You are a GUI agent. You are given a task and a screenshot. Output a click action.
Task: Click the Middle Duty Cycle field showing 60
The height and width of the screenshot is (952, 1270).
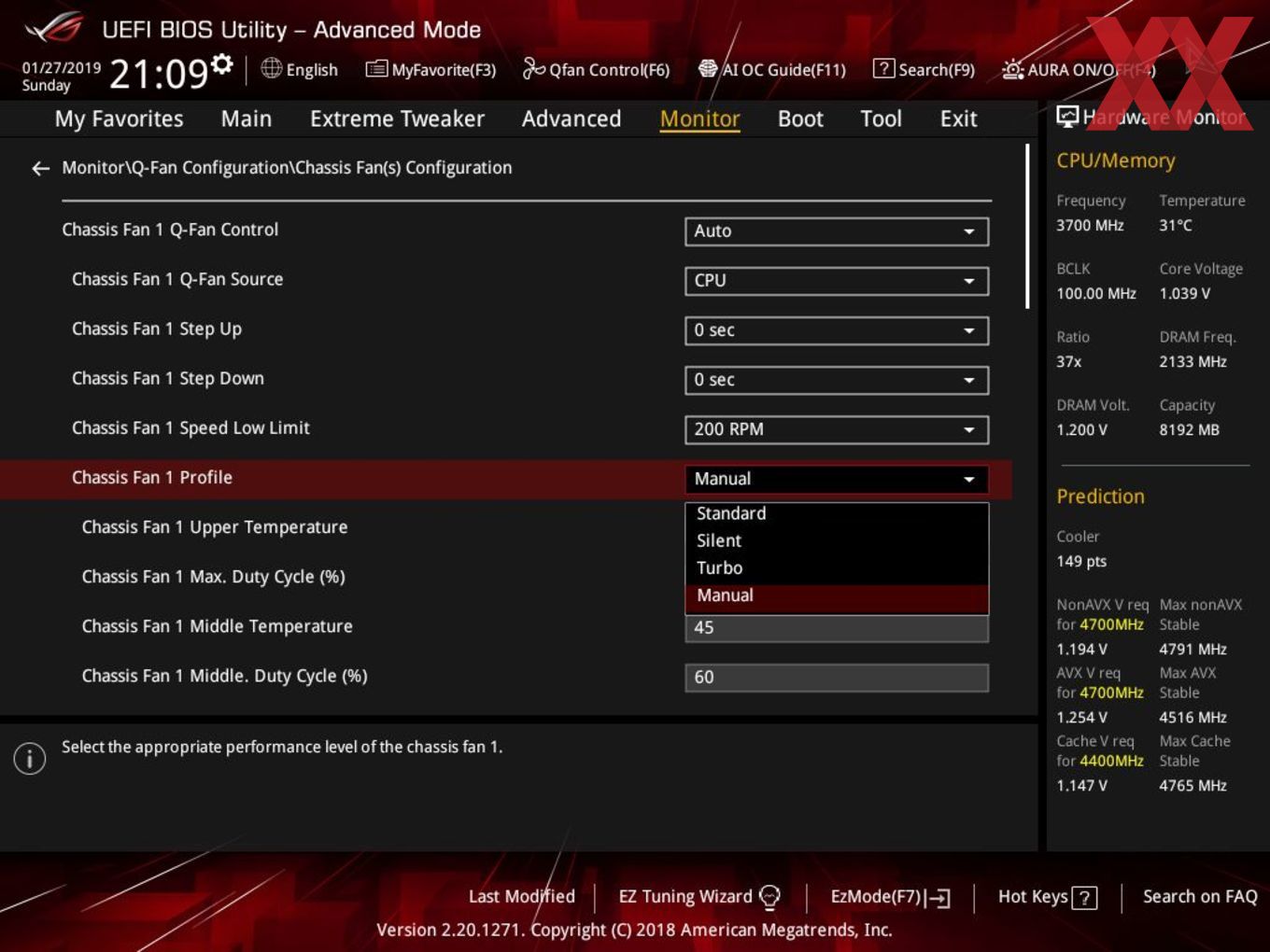[837, 678]
